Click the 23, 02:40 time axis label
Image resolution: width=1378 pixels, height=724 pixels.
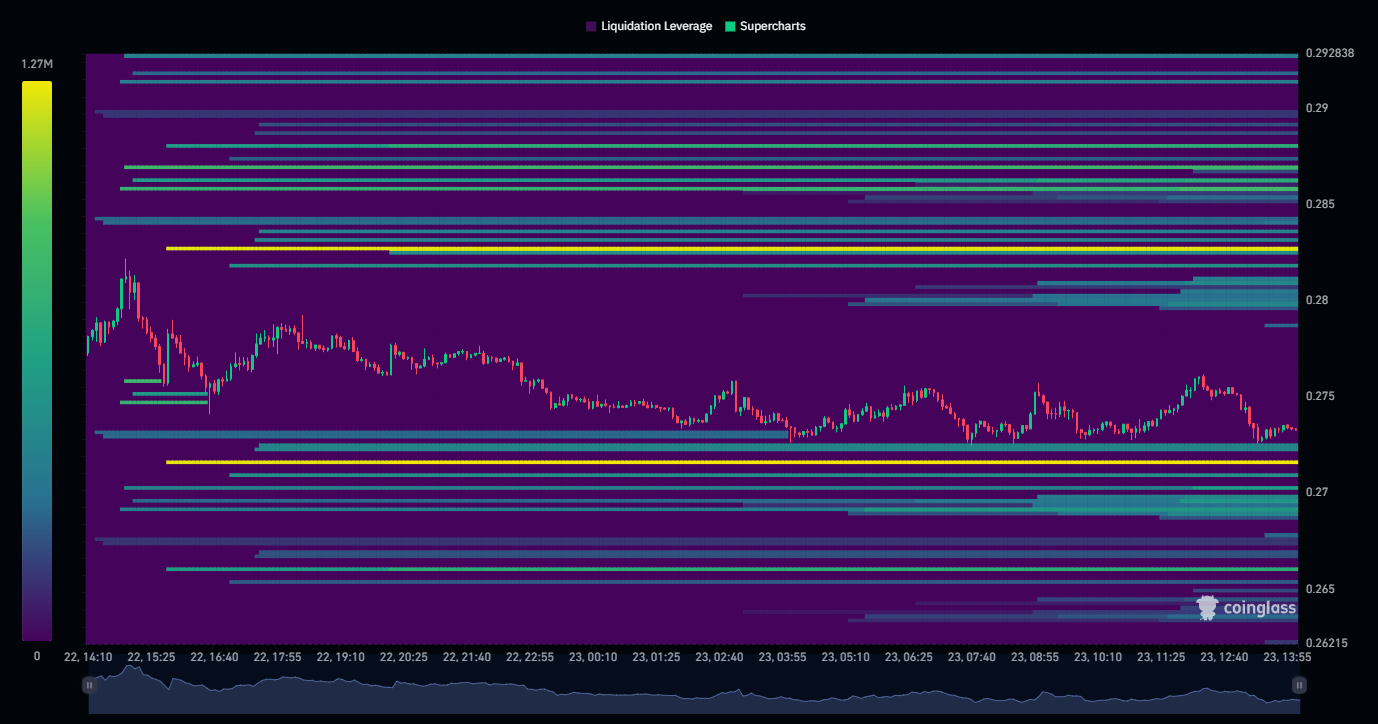point(719,657)
